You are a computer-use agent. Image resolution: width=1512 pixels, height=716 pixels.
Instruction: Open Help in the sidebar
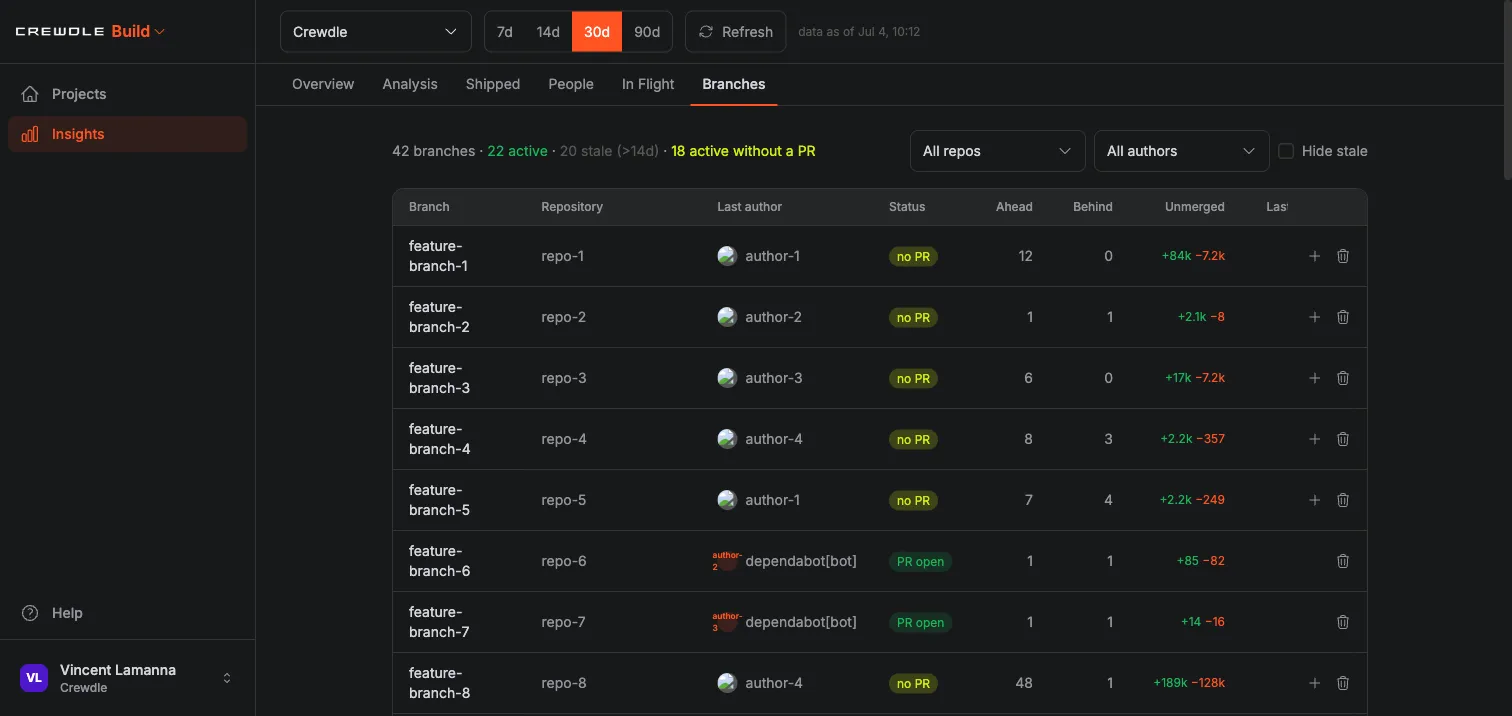pos(127,613)
